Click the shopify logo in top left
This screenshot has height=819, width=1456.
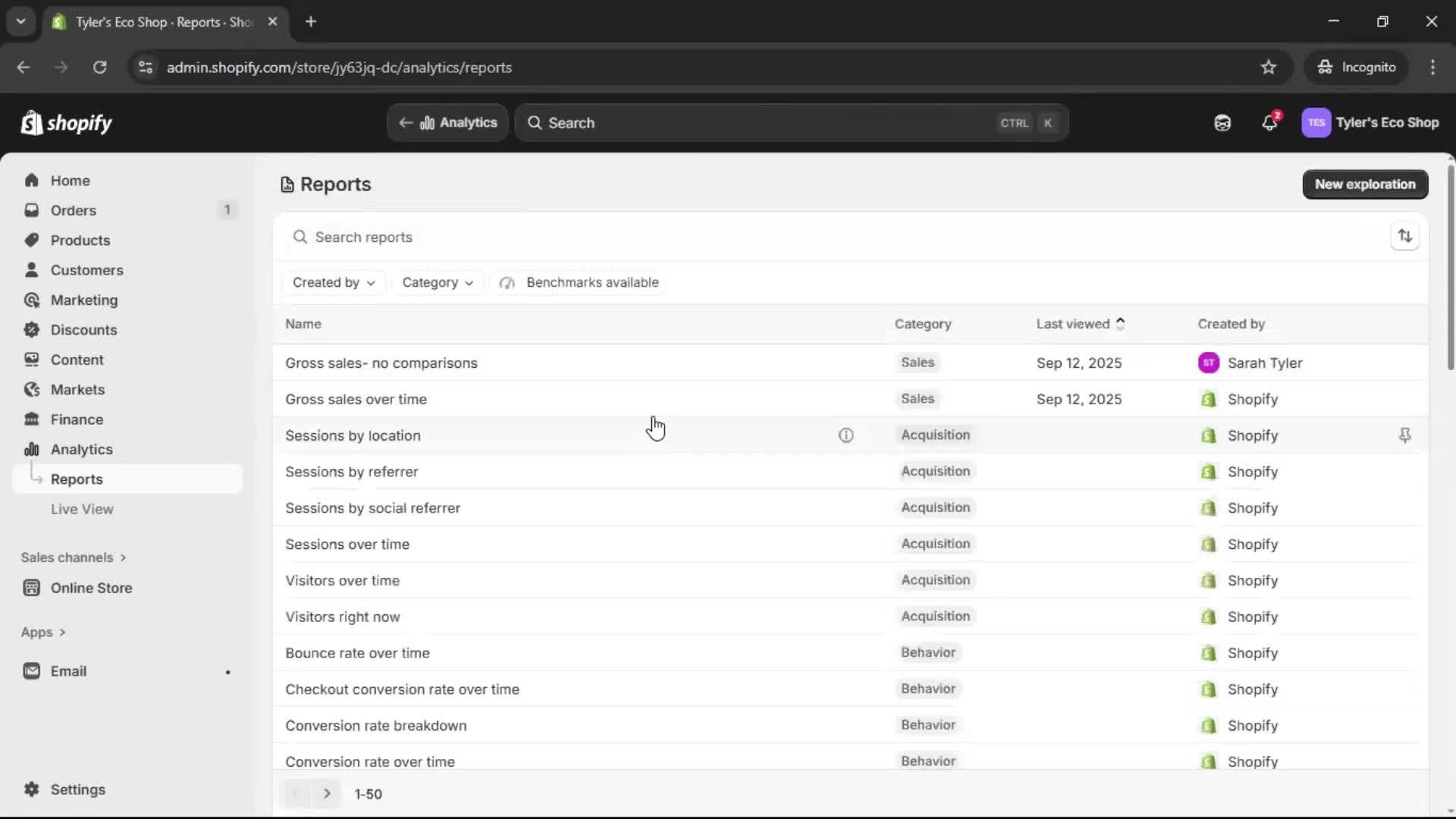pyautogui.click(x=66, y=122)
